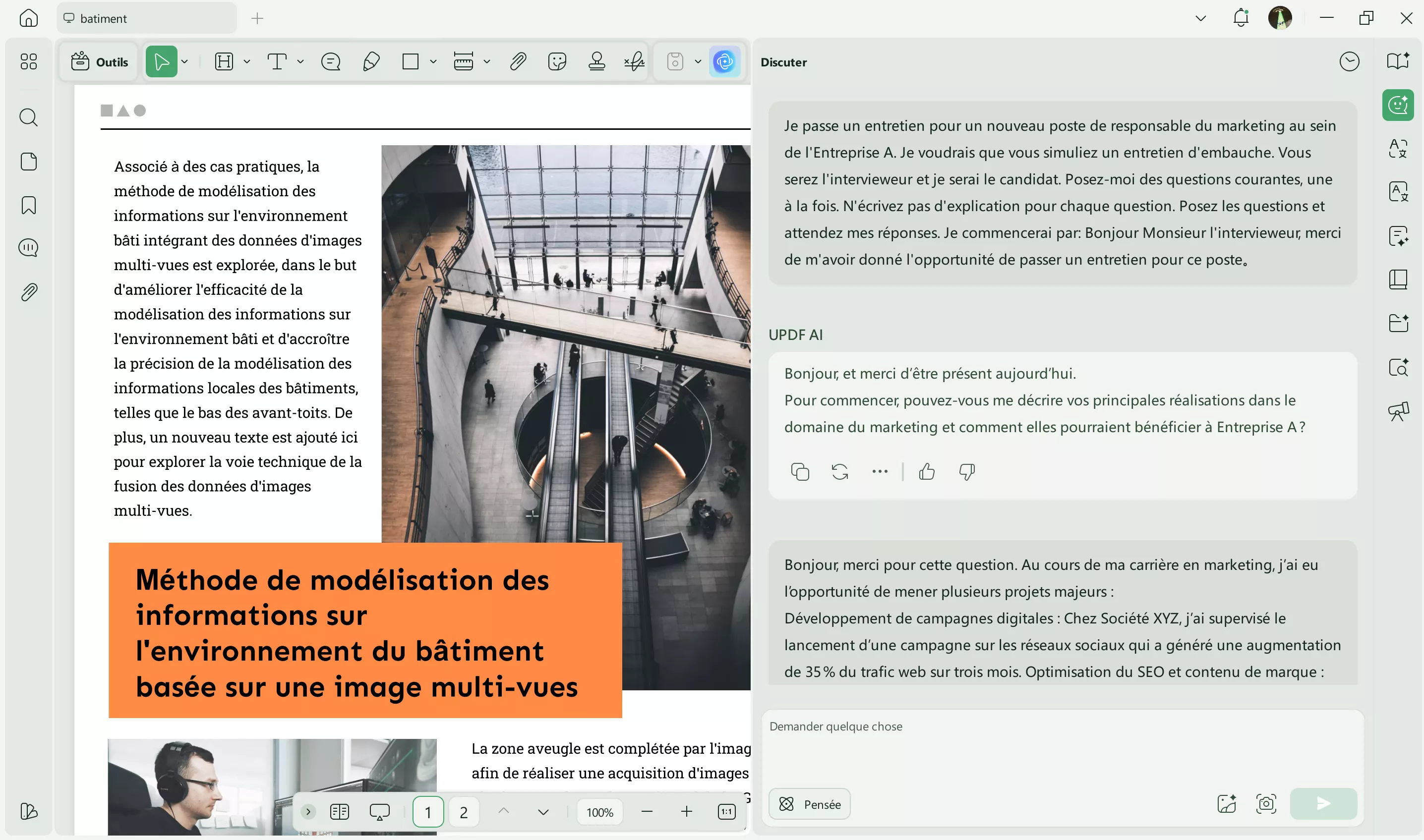Select the pencil drawing tool
The height and width of the screenshot is (840, 1424).
(371, 61)
